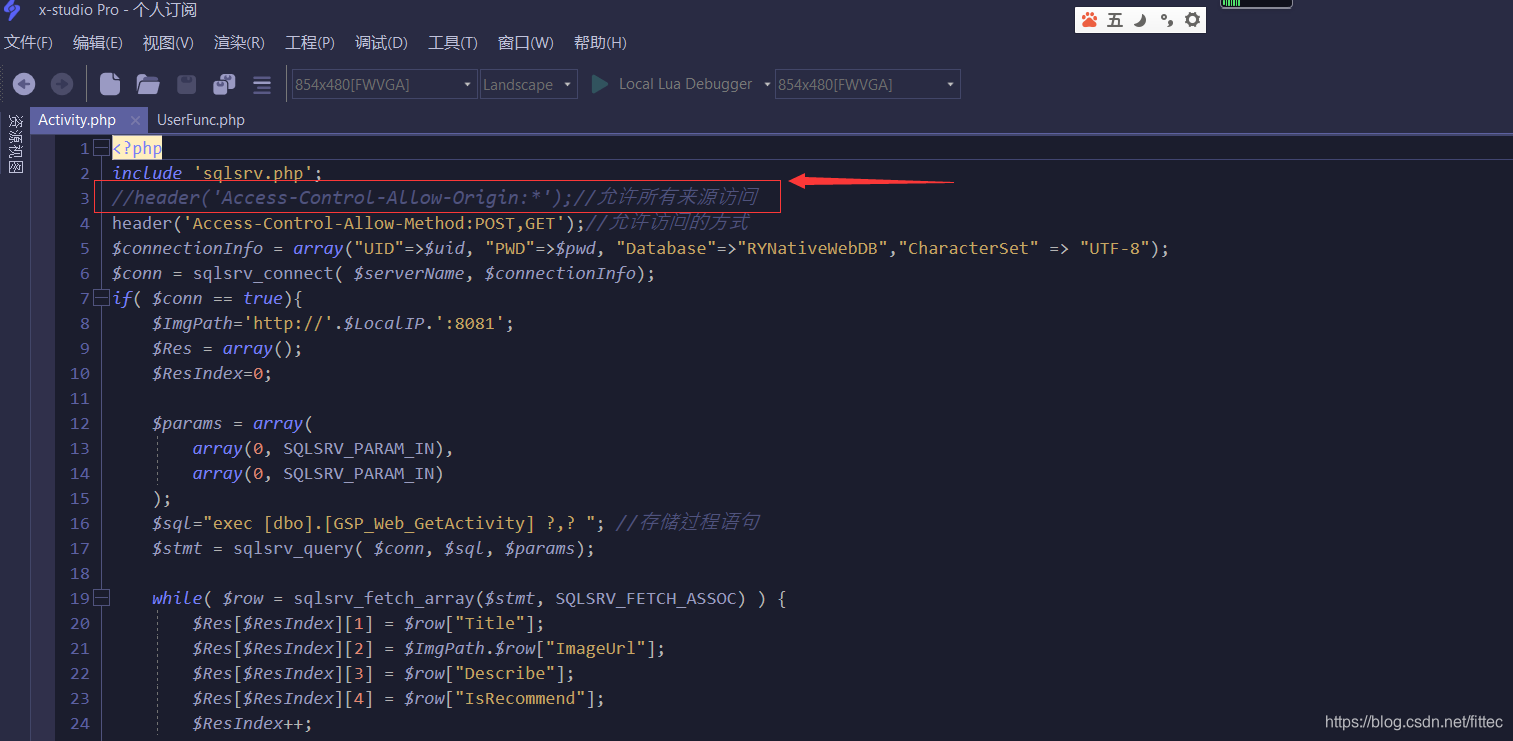Click the sqlsrv_query statement line
This screenshot has width=1513, height=741.
373,548
